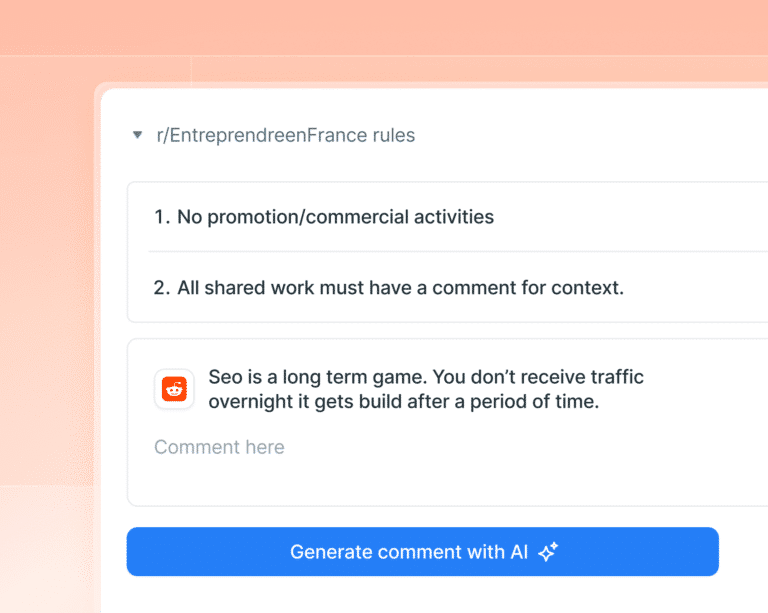Click the r/EntreprendreenFrance rules heading
The image size is (768, 613).
(x=286, y=135)
